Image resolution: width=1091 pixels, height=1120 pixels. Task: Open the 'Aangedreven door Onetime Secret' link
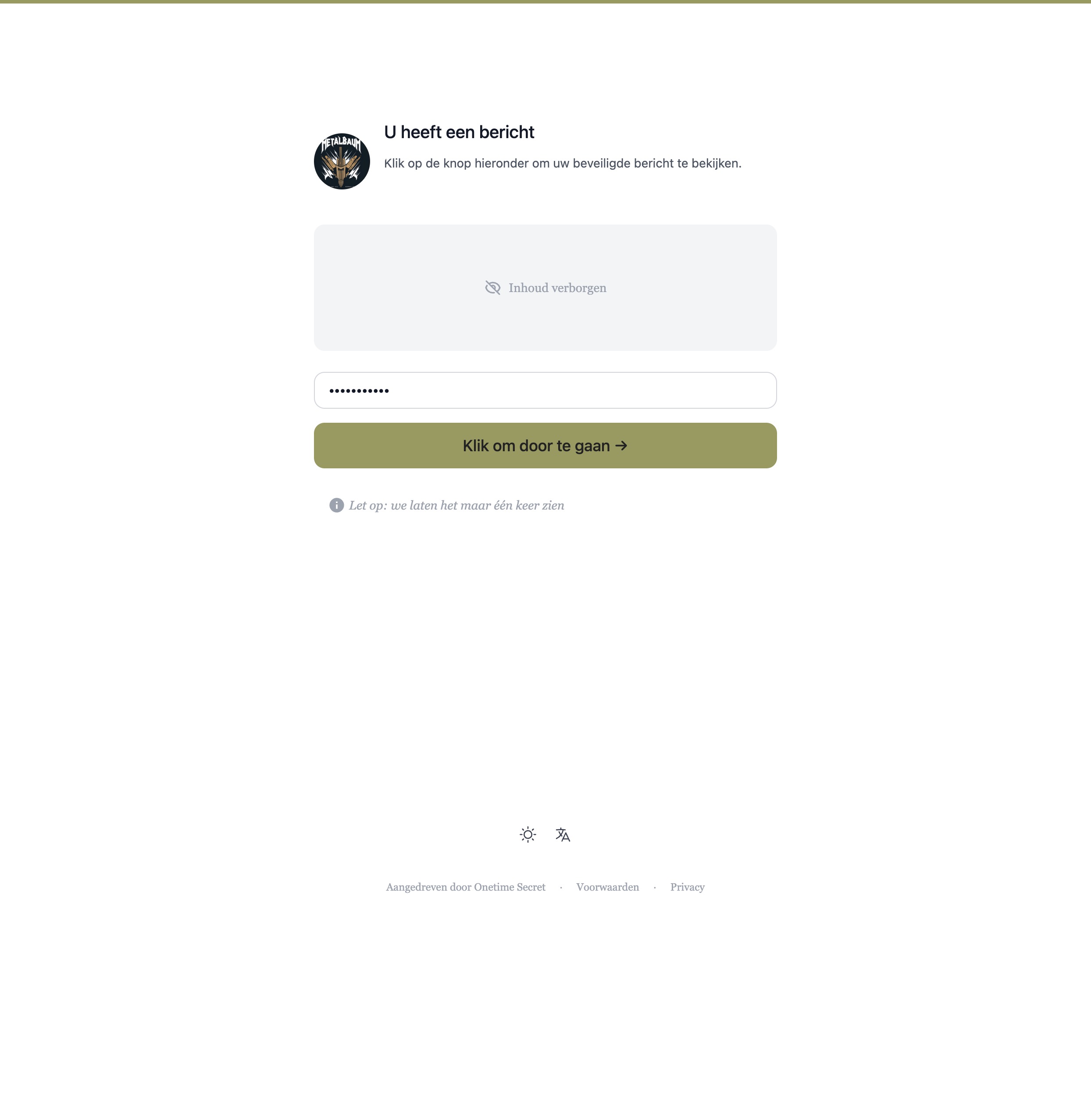click(466, 887)
